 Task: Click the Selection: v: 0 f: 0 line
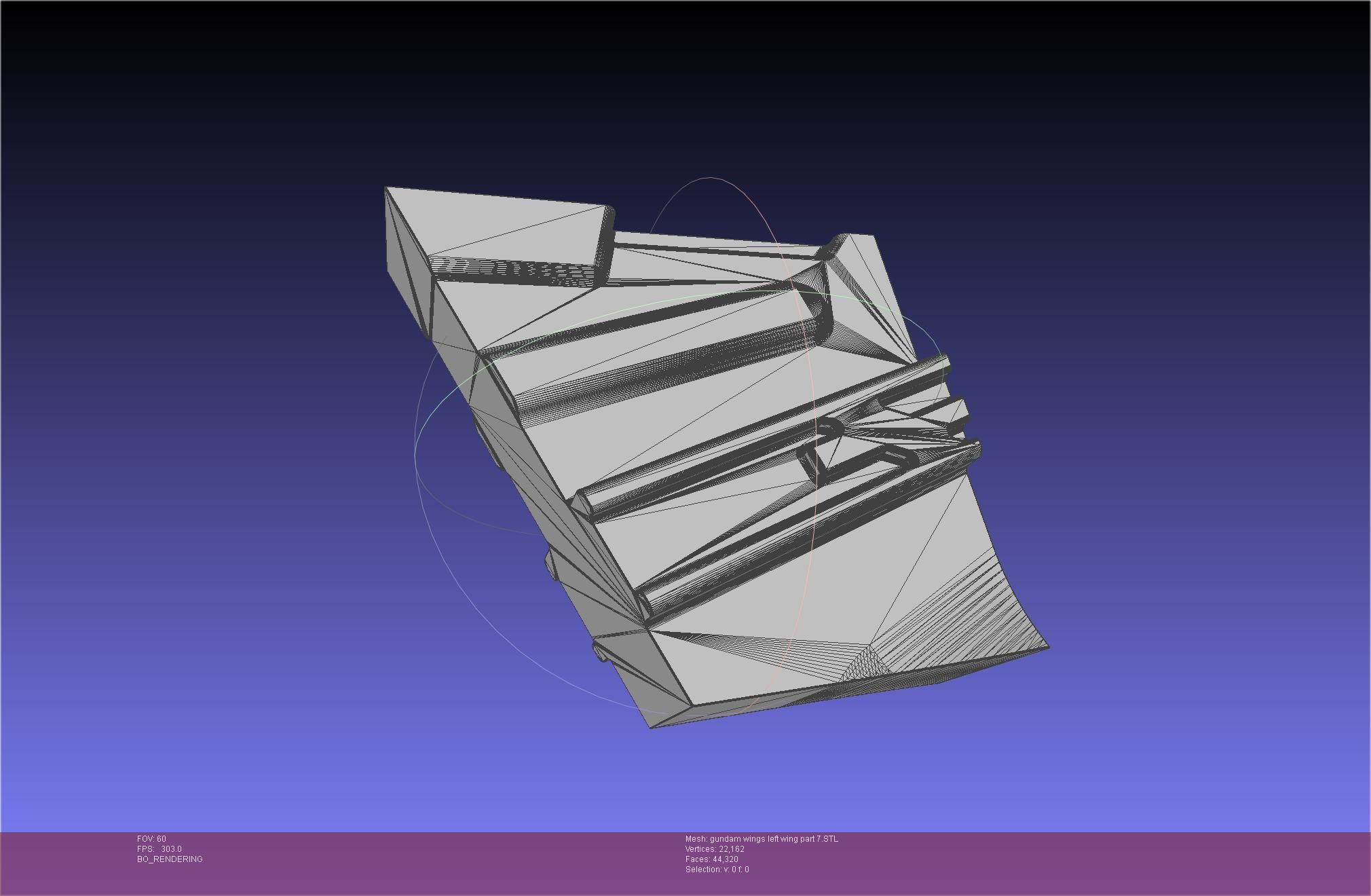coord(717,870)
